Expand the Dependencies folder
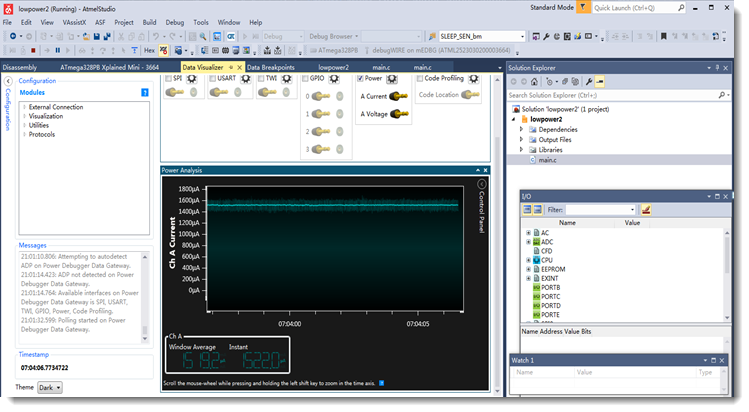The width and height of the screenshot is (749, 412). tap(521, 129)
